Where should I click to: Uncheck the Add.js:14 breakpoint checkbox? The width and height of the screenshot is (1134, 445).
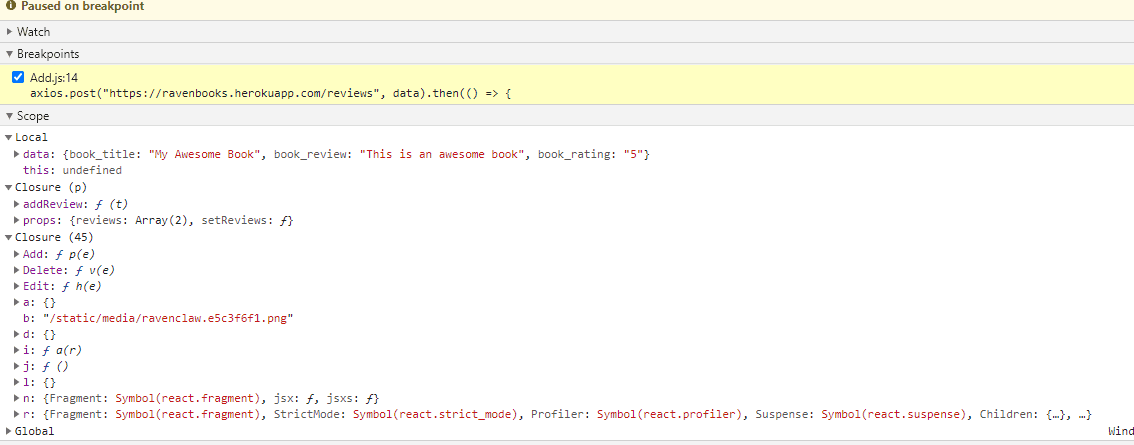pyautogui.click(x=18, y=78)
